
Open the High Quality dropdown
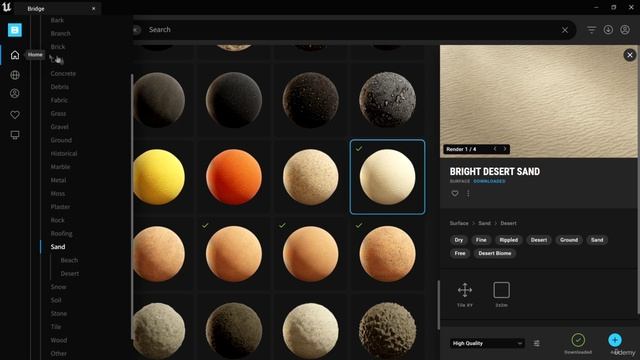487,343
